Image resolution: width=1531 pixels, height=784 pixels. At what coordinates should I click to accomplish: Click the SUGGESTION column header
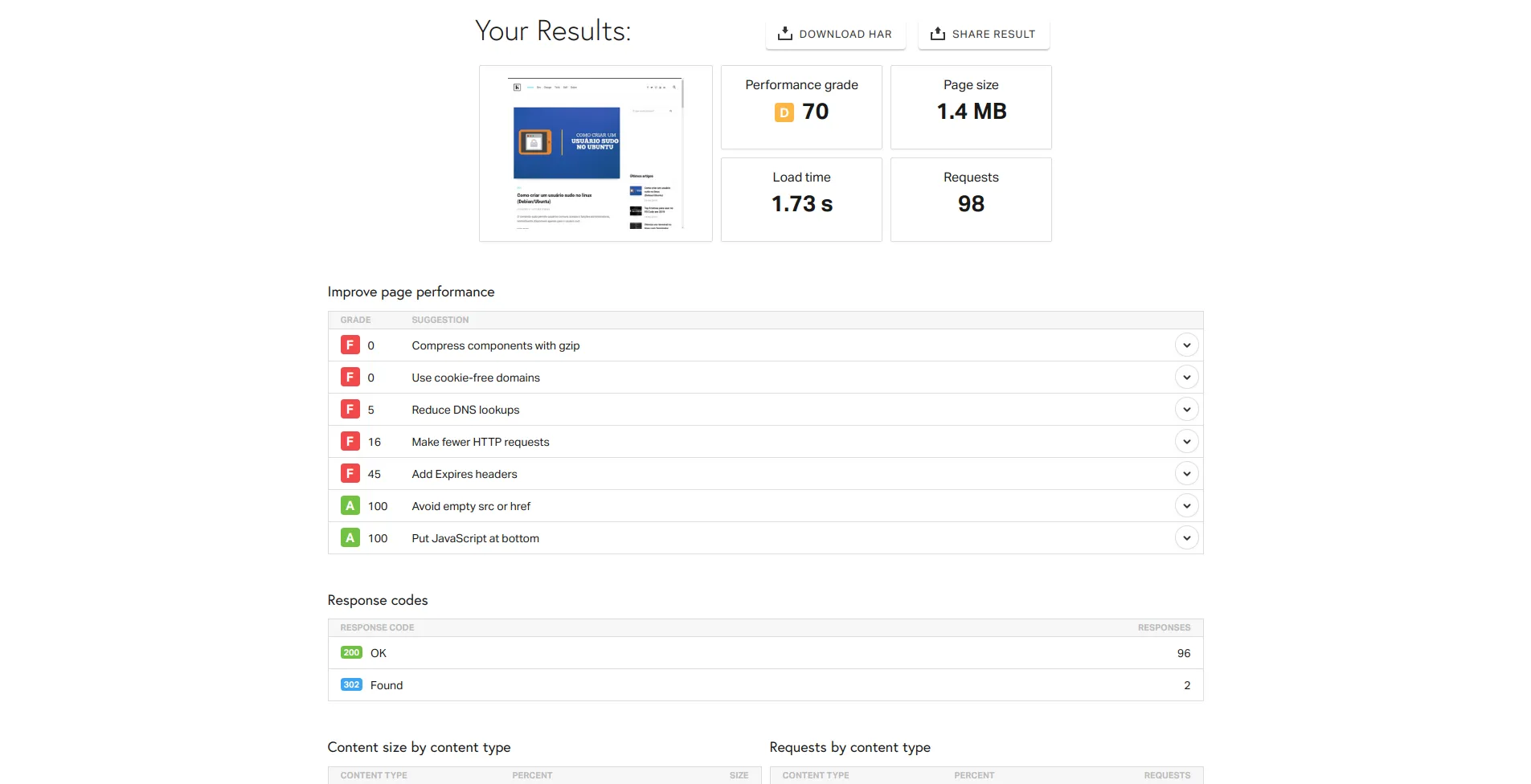click(x=440, y=320)
